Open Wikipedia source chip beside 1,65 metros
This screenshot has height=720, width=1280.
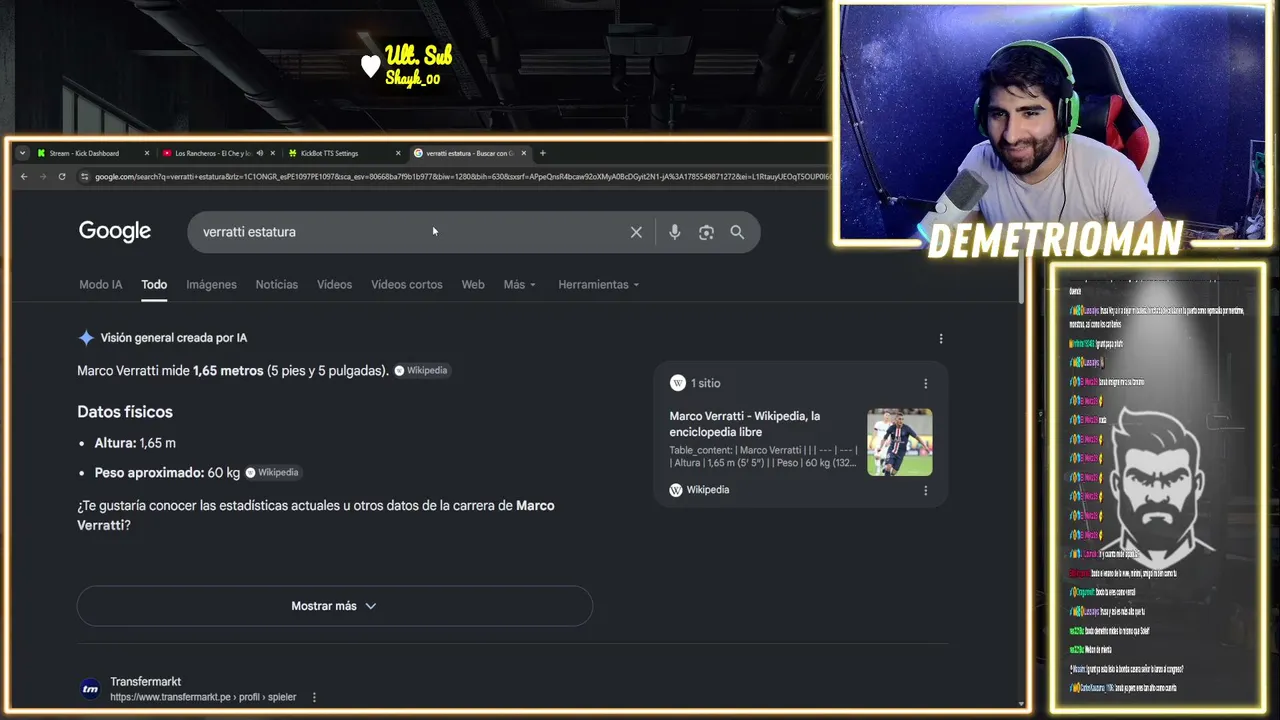[421, 371]
